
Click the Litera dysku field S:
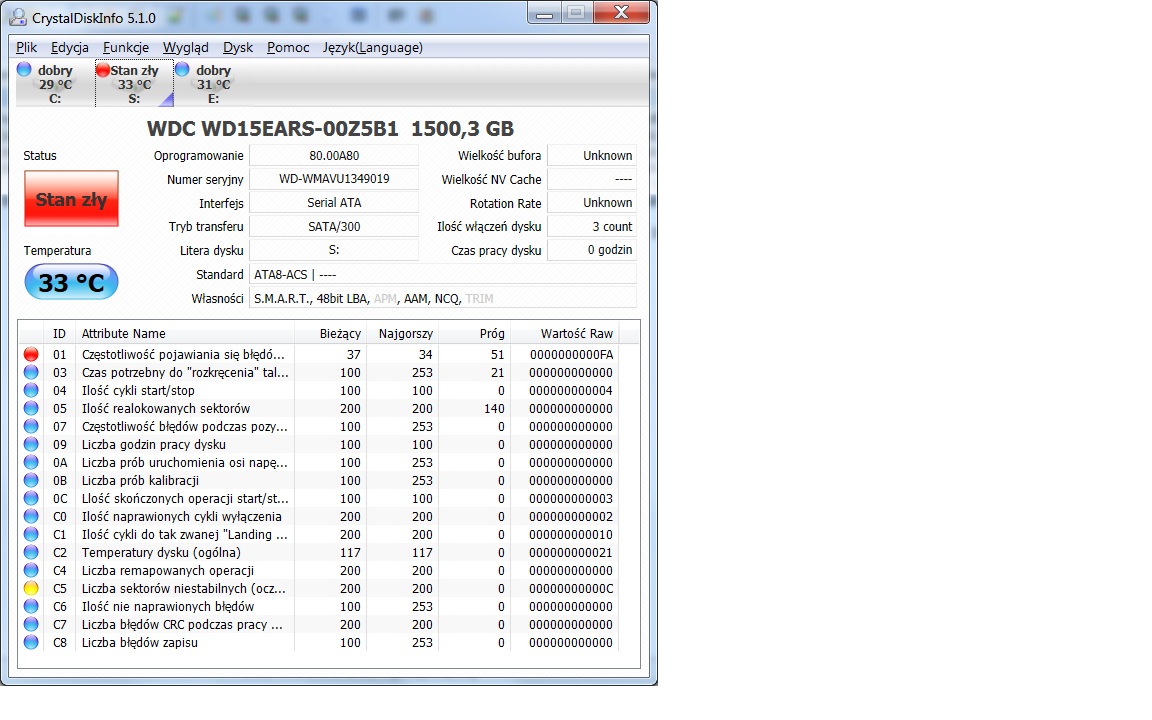pos(334,250)
